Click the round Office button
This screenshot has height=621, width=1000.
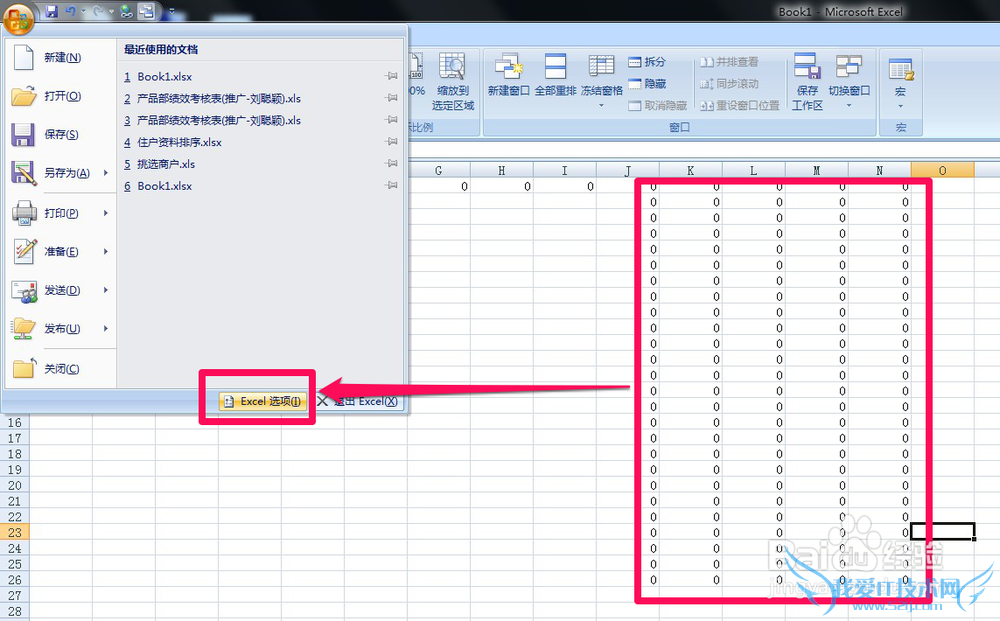coord(18,18)
